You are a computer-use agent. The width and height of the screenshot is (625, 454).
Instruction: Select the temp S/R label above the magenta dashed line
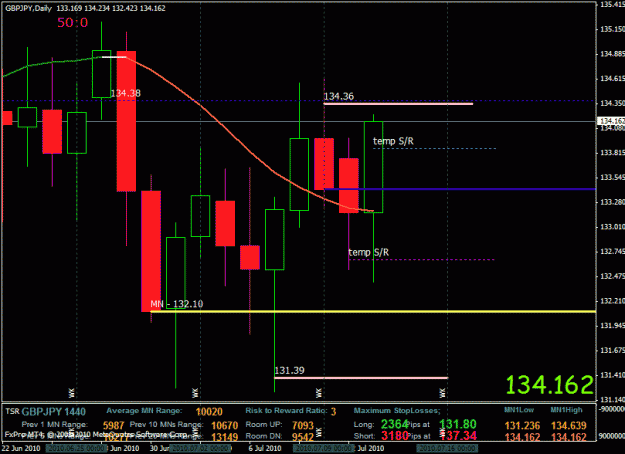point(369,252)
